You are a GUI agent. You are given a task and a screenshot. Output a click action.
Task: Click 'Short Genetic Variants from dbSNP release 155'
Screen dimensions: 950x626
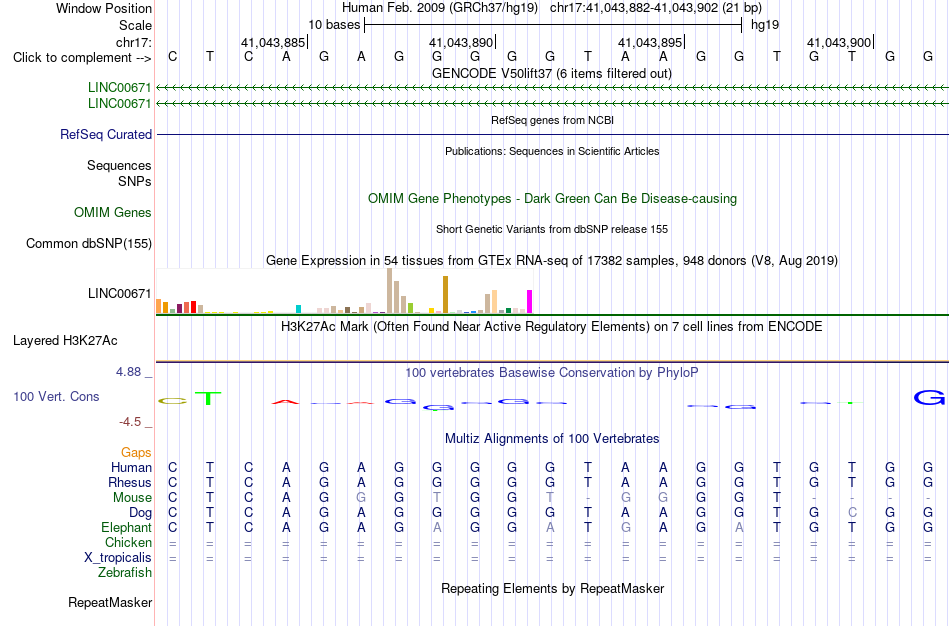[552, 229]
